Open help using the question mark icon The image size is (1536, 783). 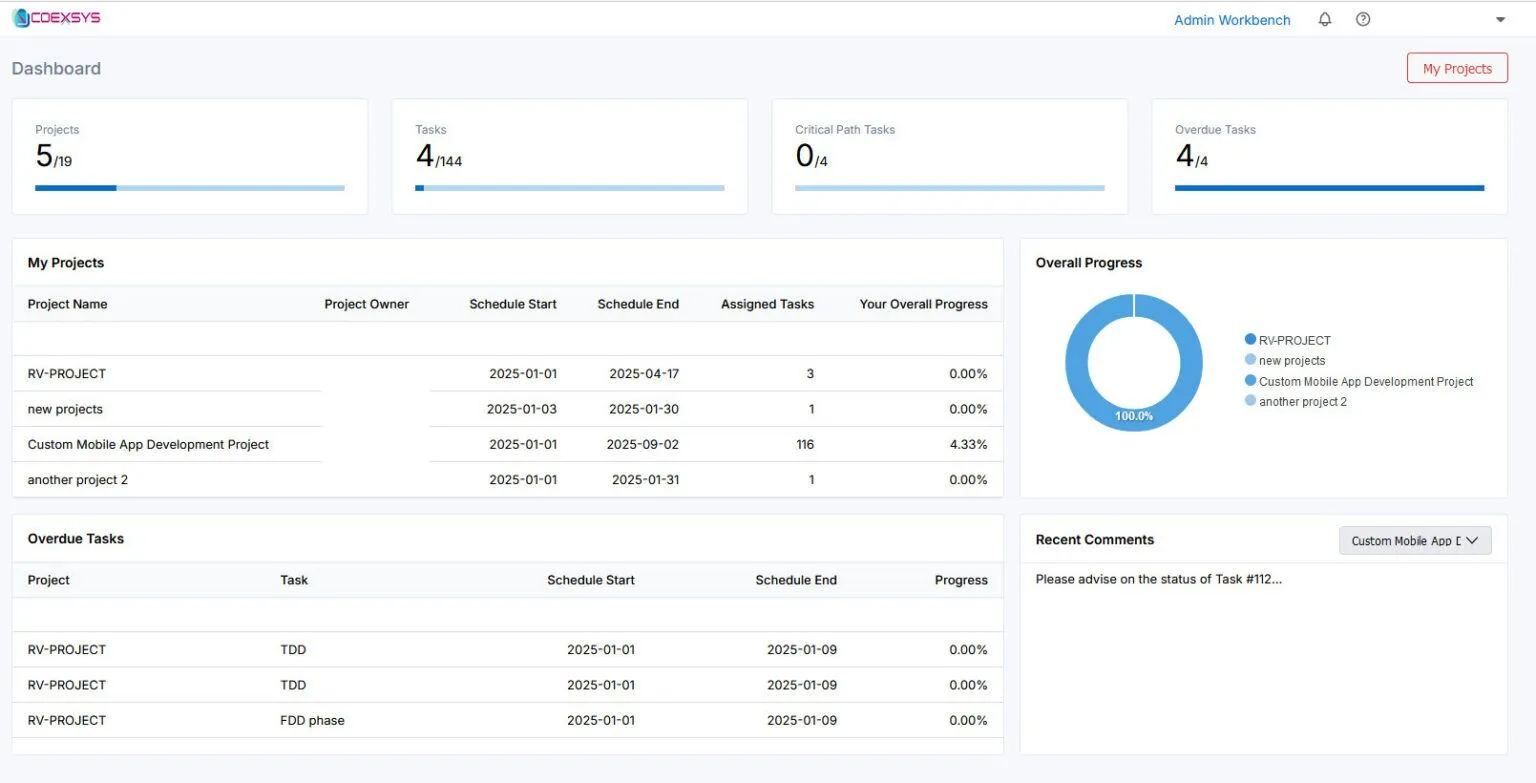(x=1362, y=19)
